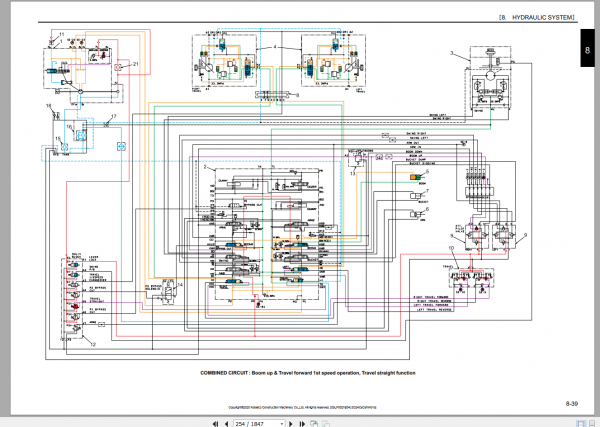The image size is (600, 427).
Task: Select the black chapter 8 side tab
Action: 587,48
